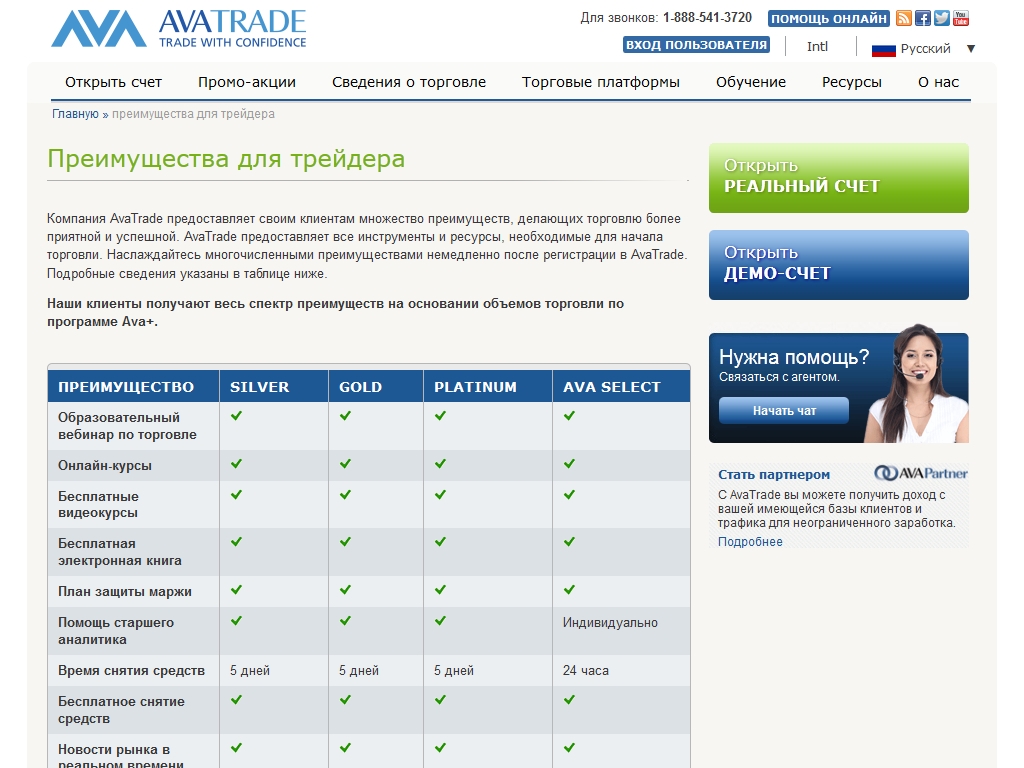
Task: Open the Торговые платформы menu
Action: (600, 82)
